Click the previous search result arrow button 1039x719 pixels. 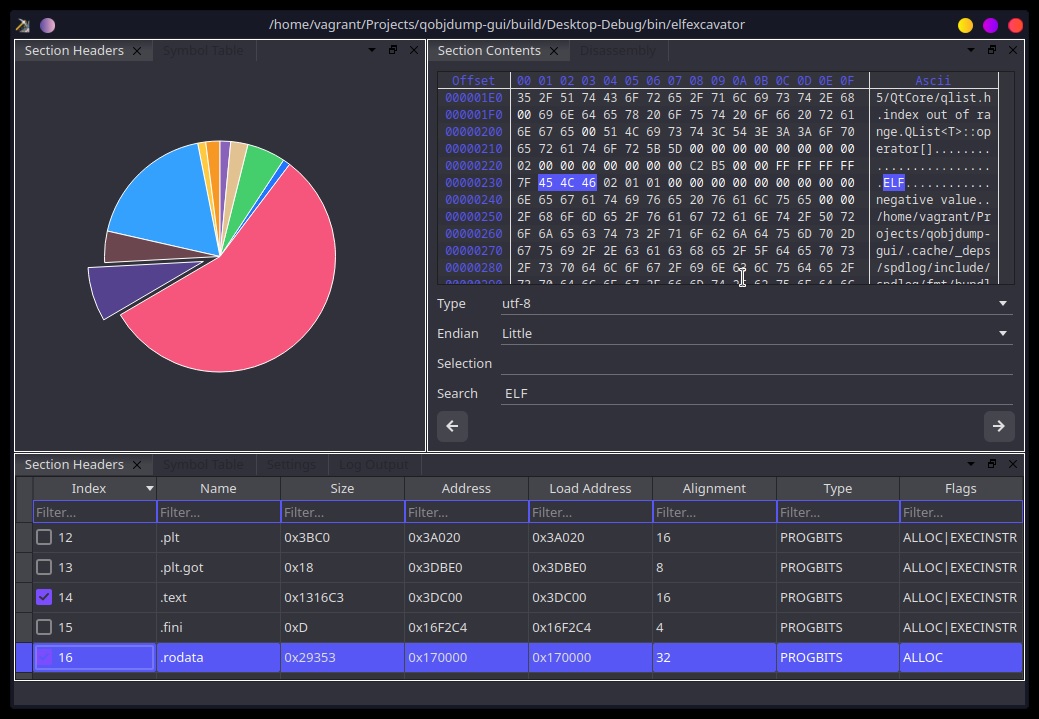point(452,426)
